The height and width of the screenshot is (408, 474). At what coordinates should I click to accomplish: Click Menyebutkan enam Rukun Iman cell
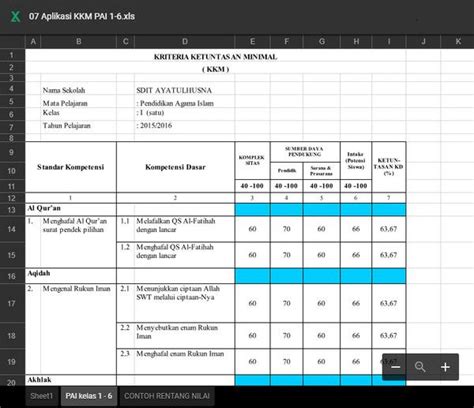177,332
